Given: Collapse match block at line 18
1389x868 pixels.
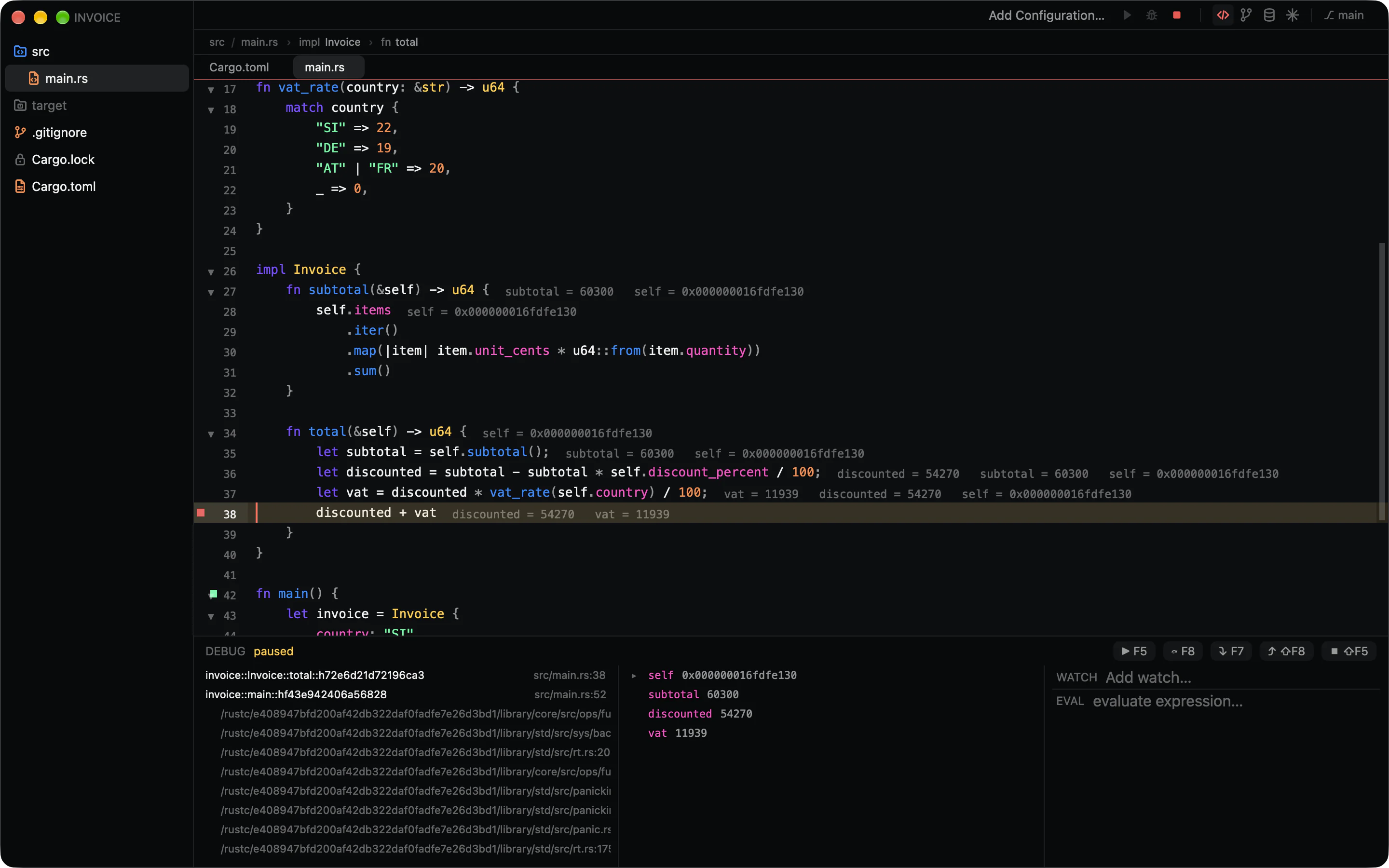Looking at the screenshot, I should point(211,109).
